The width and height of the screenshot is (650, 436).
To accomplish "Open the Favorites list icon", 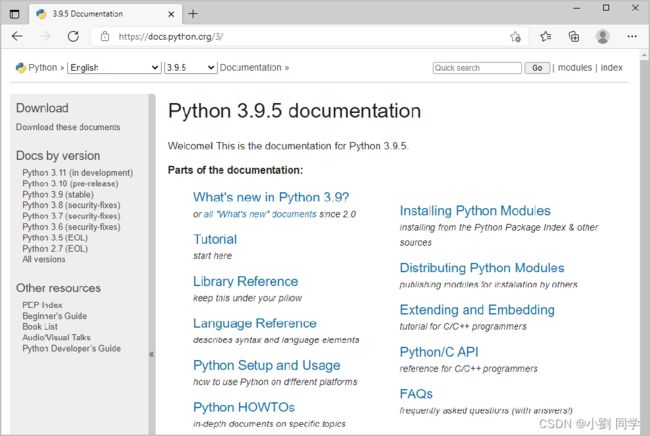I will [546, 36].
